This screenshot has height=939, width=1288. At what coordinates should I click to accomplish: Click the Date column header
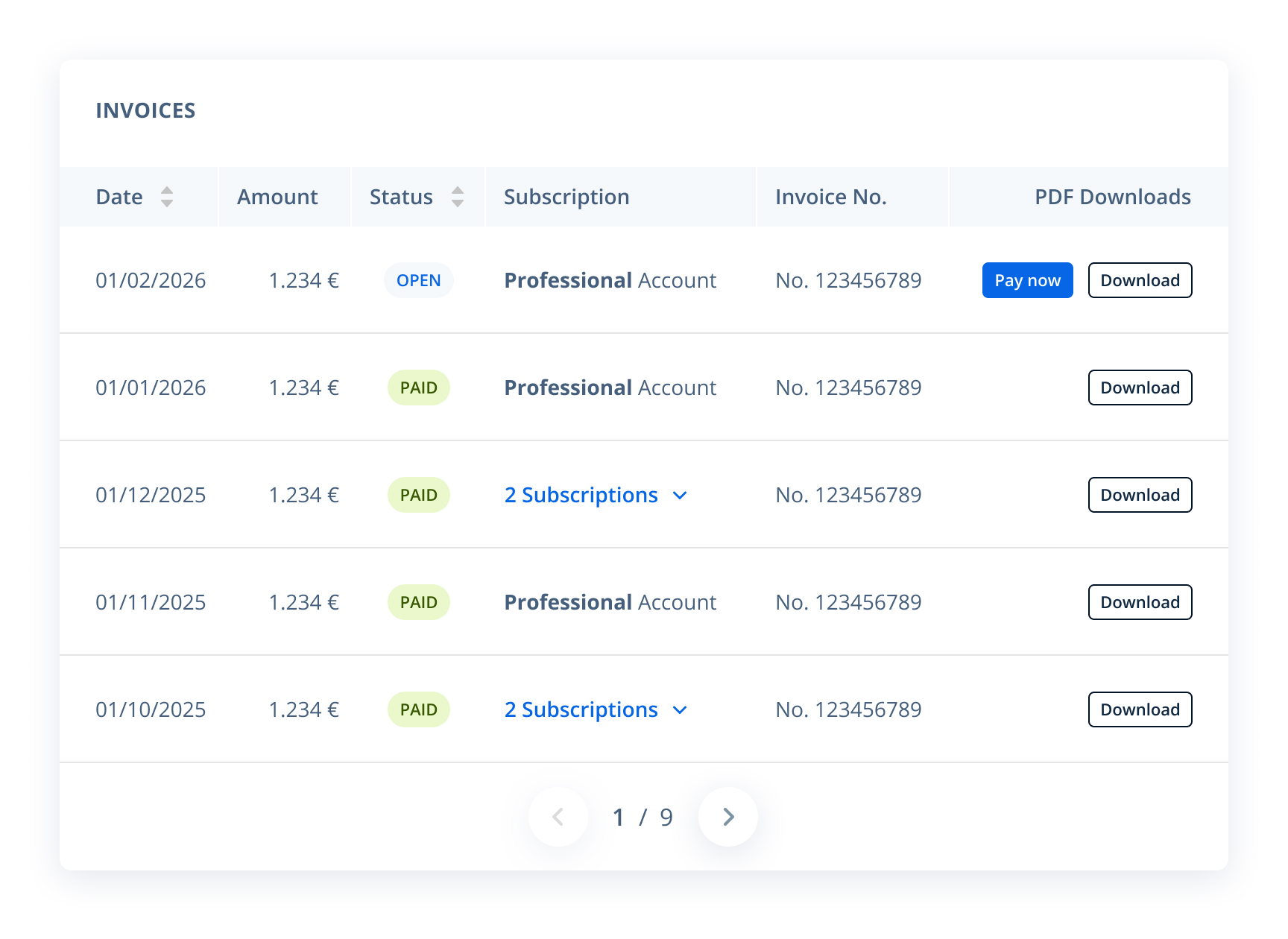(119, 197)
